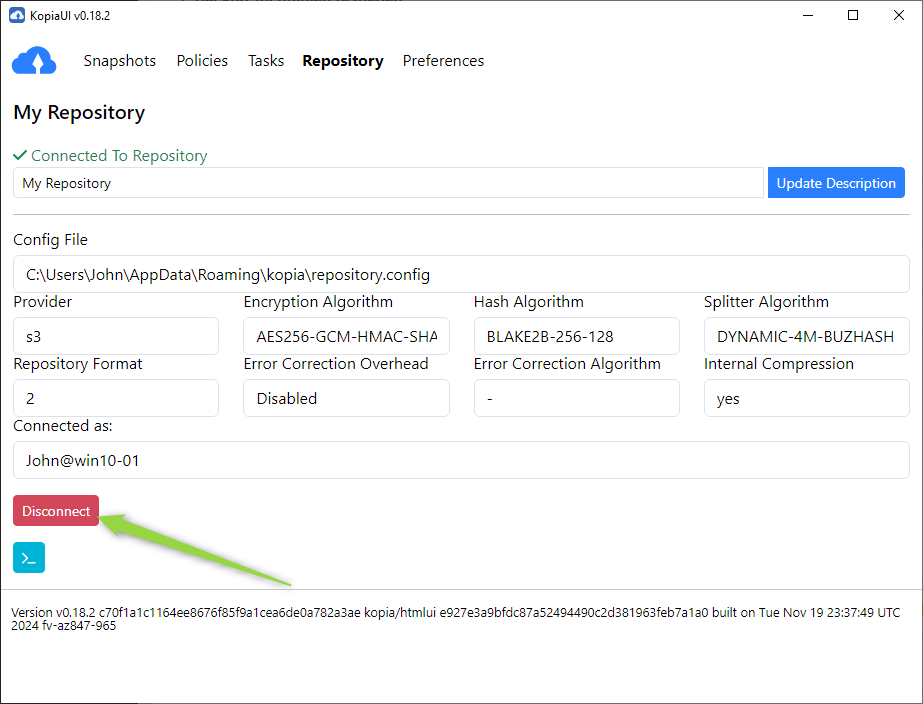Click the Hash Algorithm BLAKE2B-256-128 field
The image size is (923, 704).
(x=577, y=336)
